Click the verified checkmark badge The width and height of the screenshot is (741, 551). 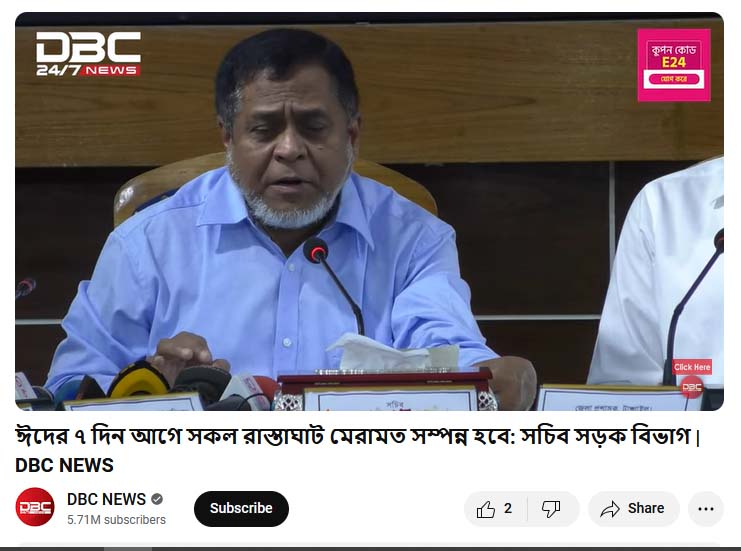click(x=157, y=499)
